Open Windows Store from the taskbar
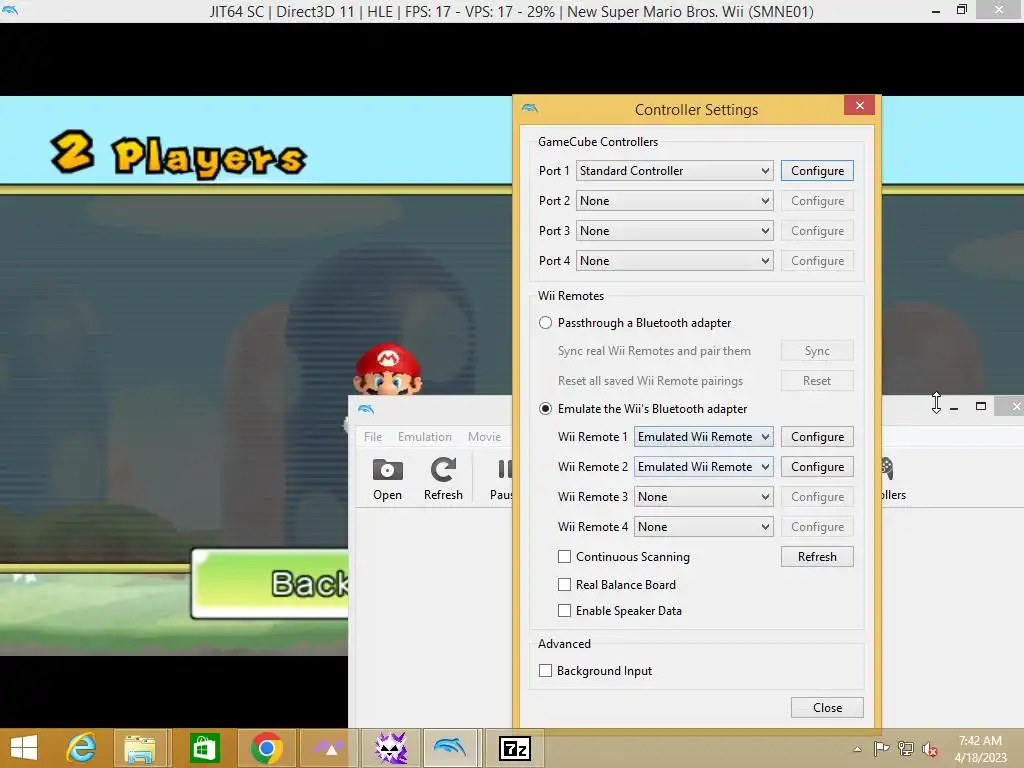This screenshot has height=768, width=1024. (204, 748)
